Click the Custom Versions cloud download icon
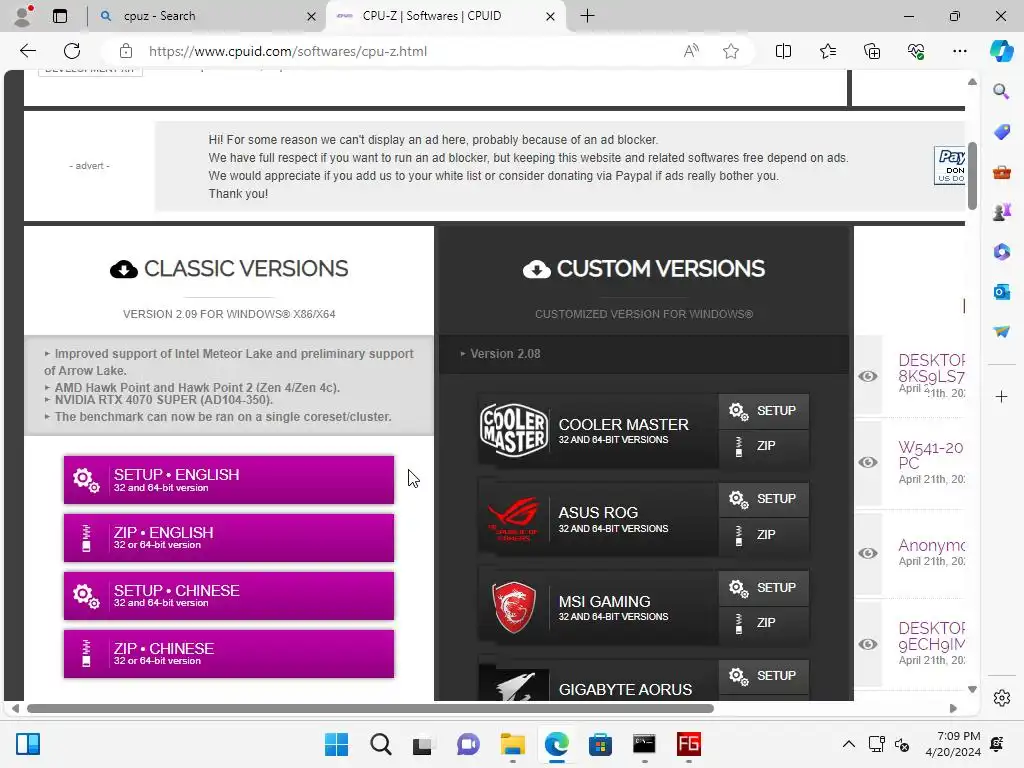This screenshot has width=1024, height=768. point(537,269)
